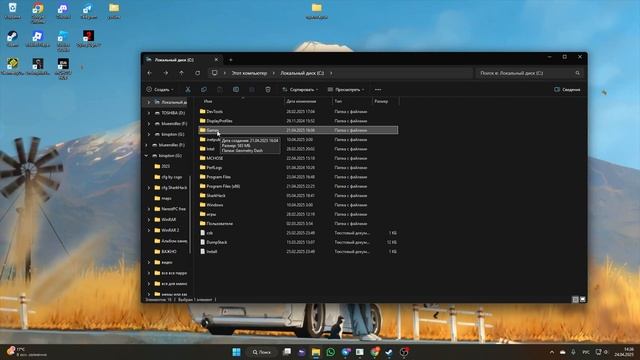Select the Program Files (x86) folder
This screenshot has width=640, height=360.
pyautogui.click(x=298, y=186)
